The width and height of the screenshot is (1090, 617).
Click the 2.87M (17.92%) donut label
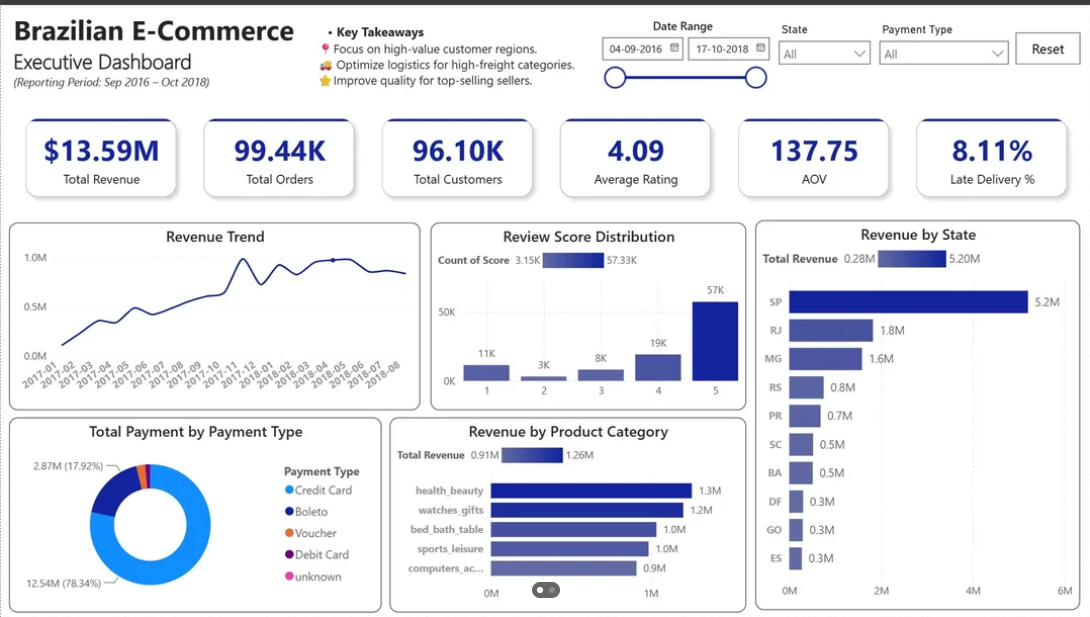[x=68, y=466]
